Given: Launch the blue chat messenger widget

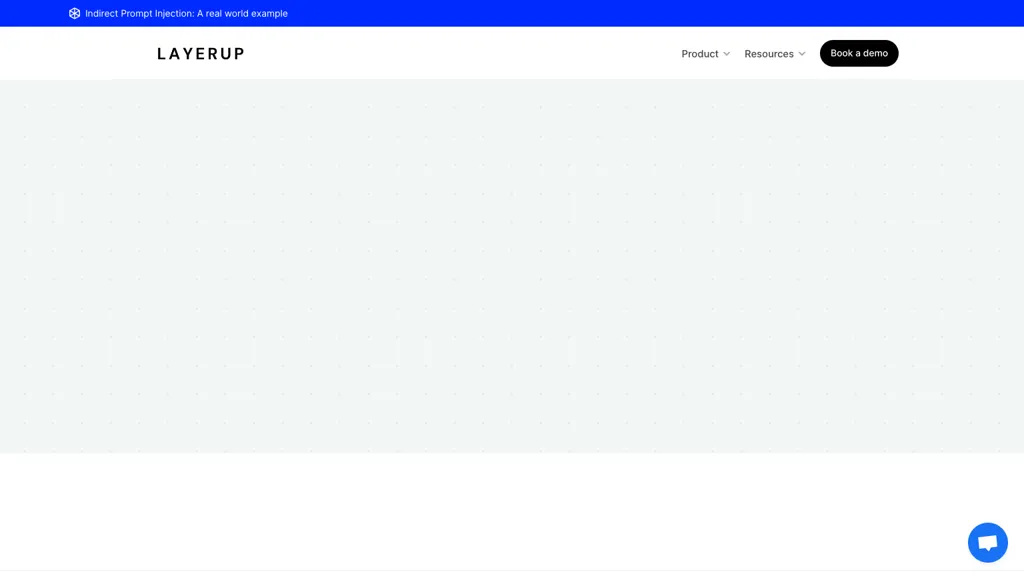Looking at the screenshot, I should [987, 543].
